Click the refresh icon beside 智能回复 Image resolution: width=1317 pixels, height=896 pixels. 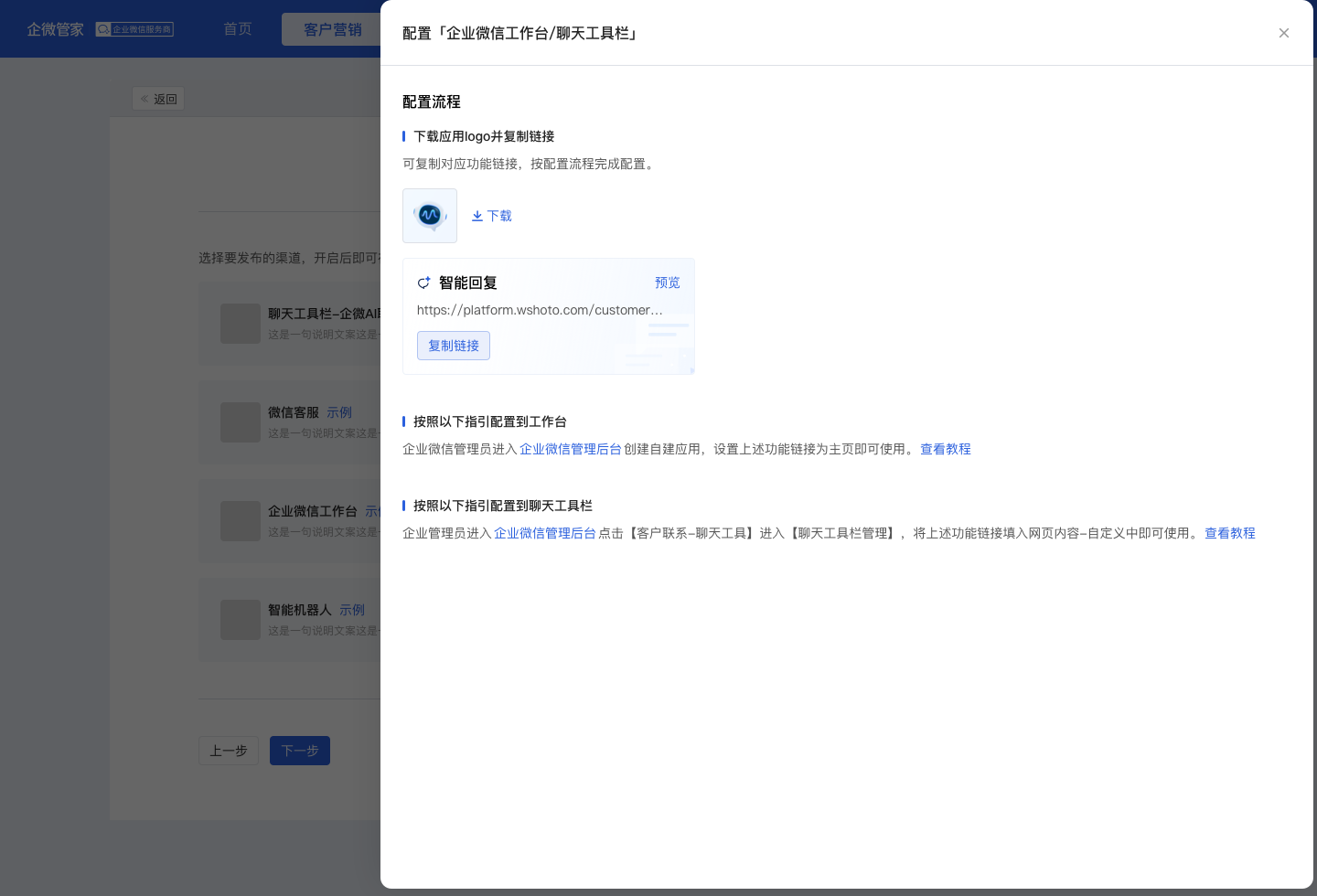(423, 283)
